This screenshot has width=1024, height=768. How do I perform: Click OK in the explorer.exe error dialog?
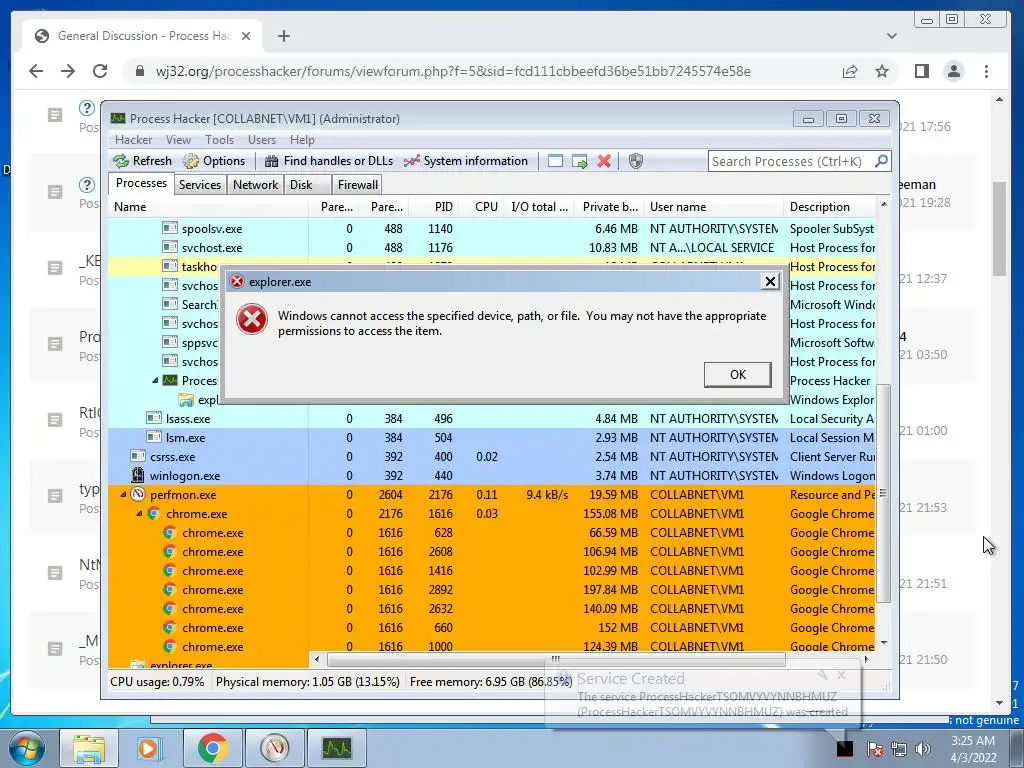coord(737,374)
